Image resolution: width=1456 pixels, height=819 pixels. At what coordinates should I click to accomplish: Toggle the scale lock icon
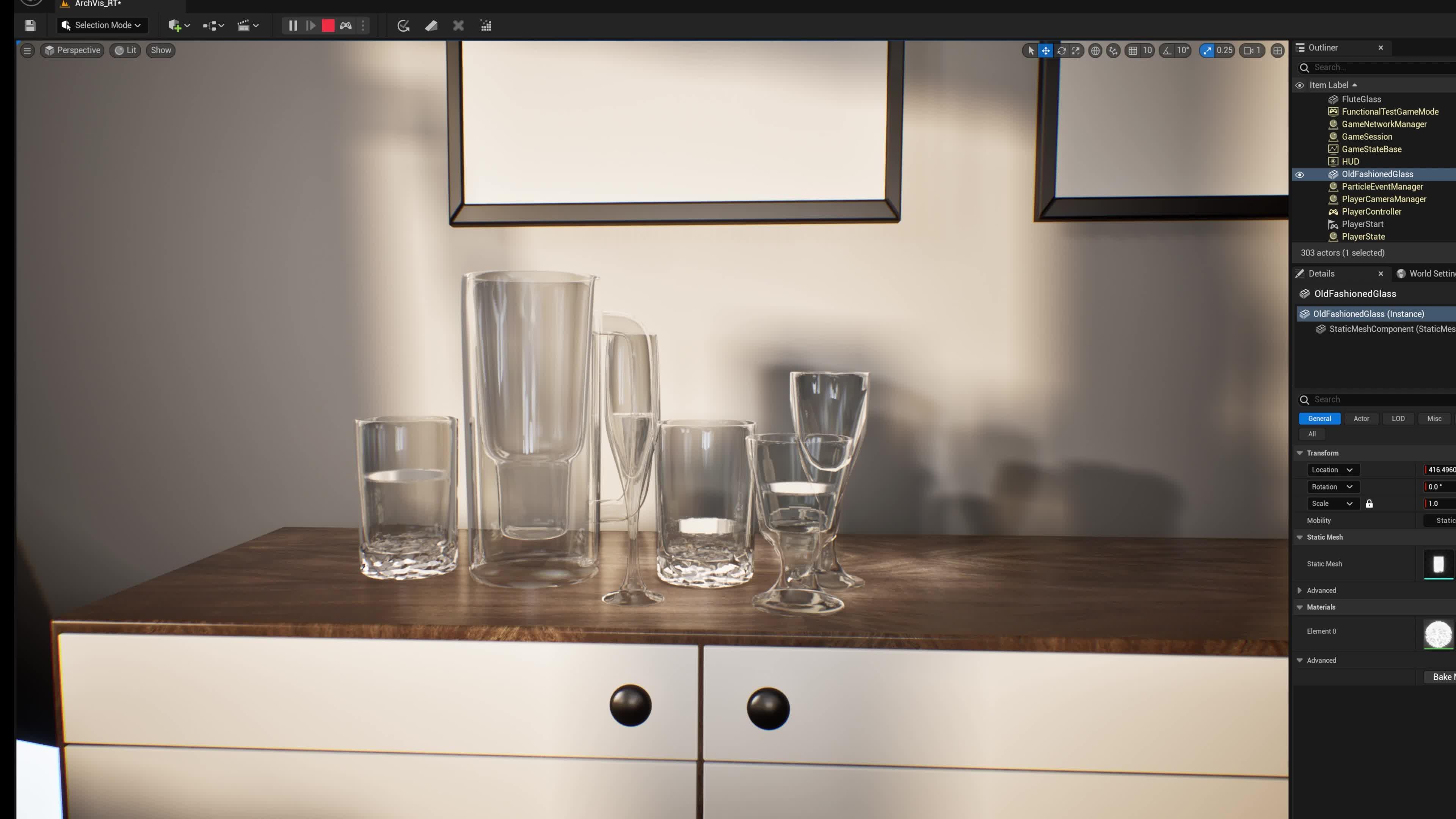[x=1369, y=504]
